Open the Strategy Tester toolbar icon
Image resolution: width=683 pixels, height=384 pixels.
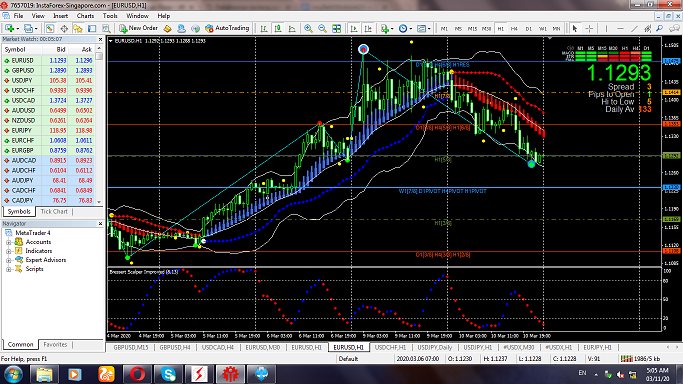(106, 28)
